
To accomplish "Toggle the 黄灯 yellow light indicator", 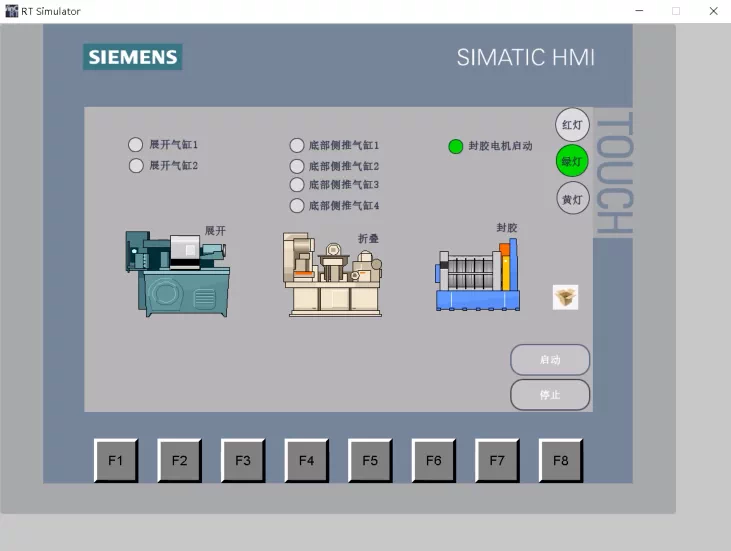I will [572, 199].
